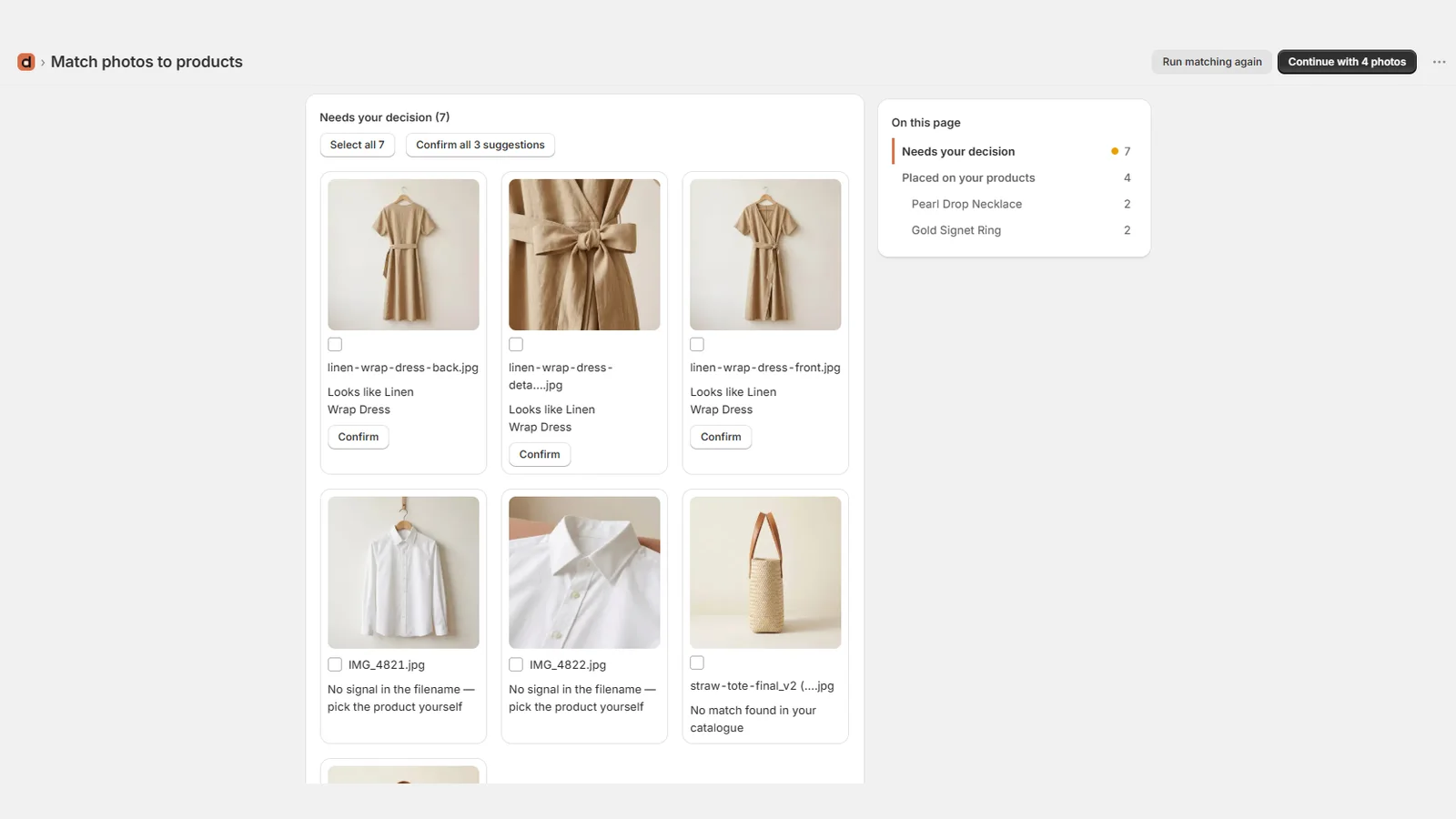This screenshot has height=819, width=1456.
Task: Click Run matching again button
Action: pos(1212,62)
